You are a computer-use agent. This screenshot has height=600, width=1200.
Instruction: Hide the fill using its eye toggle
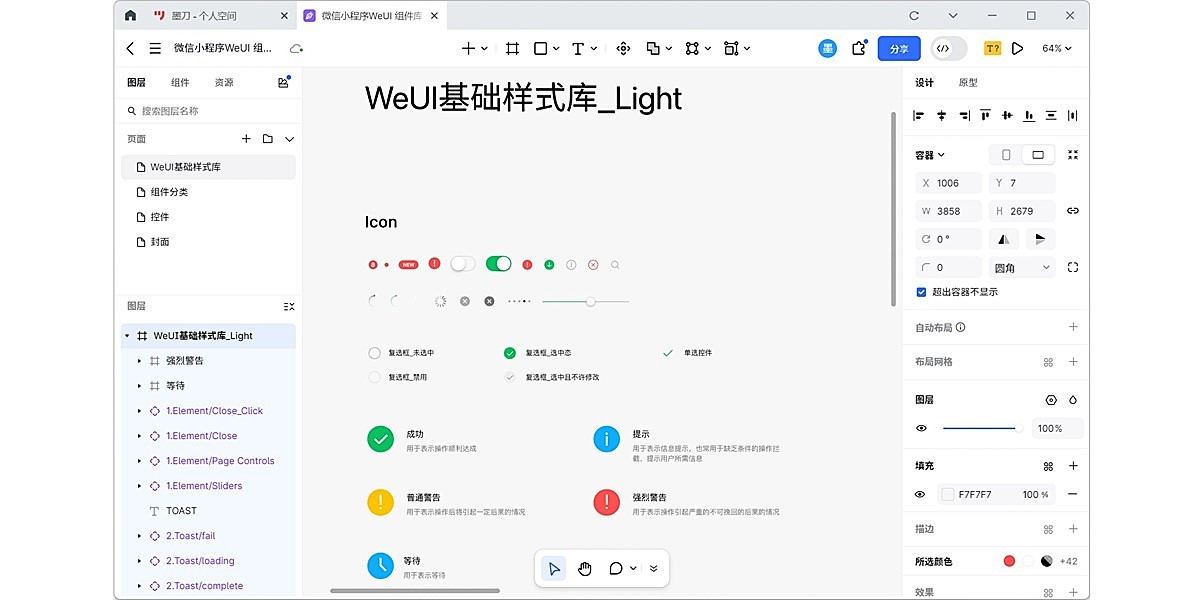click(x=919, y=493)
